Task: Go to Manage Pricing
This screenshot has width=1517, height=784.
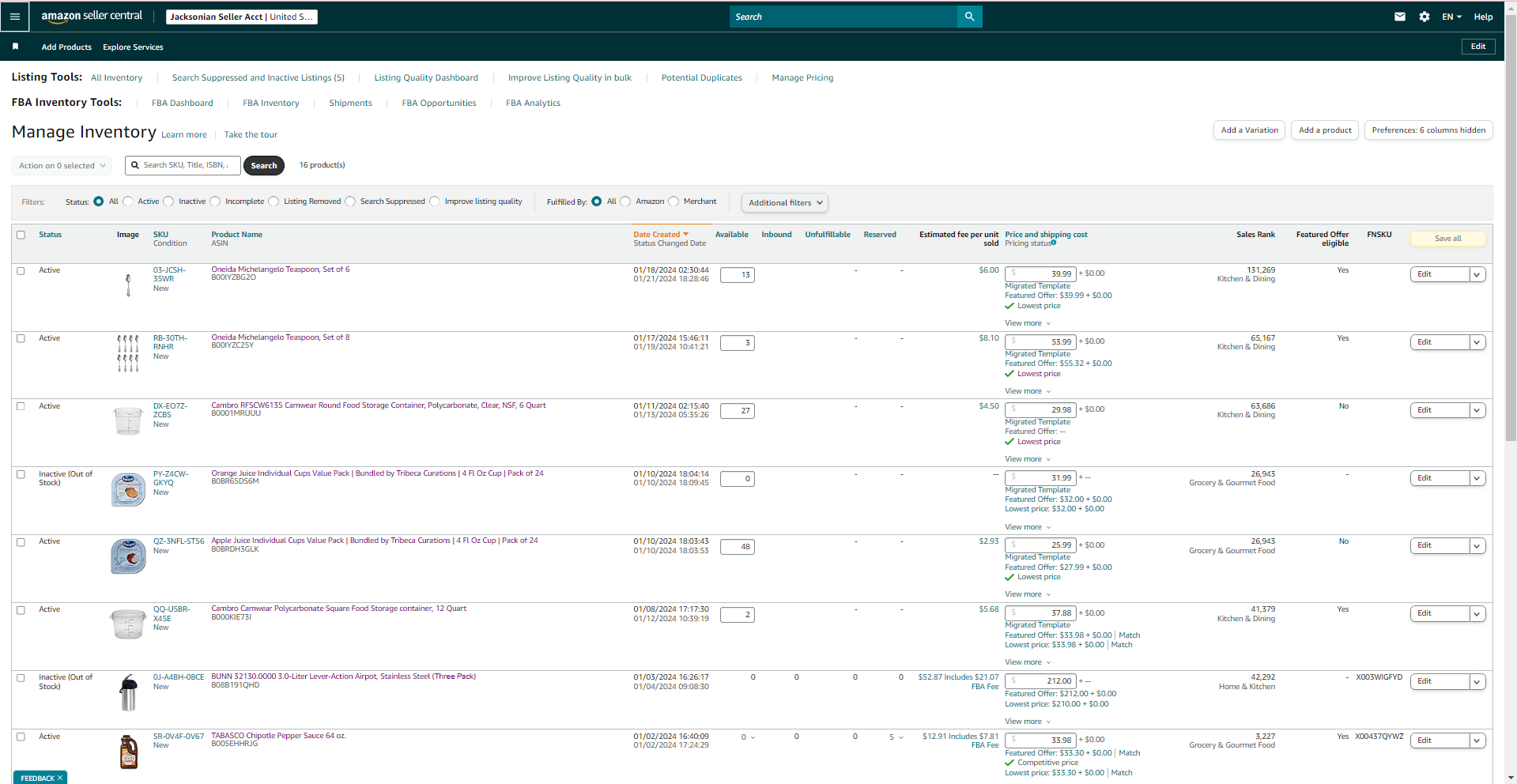Action: pos(802,77)
